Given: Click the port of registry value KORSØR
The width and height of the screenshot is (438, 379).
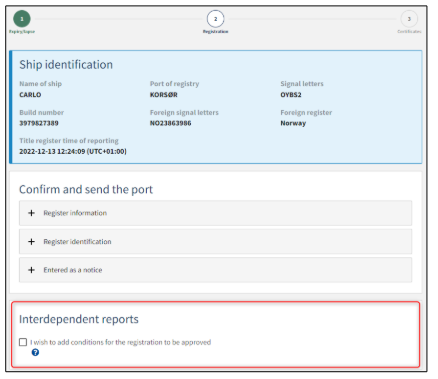Looking at the screenshot, I should pos(164,95).
